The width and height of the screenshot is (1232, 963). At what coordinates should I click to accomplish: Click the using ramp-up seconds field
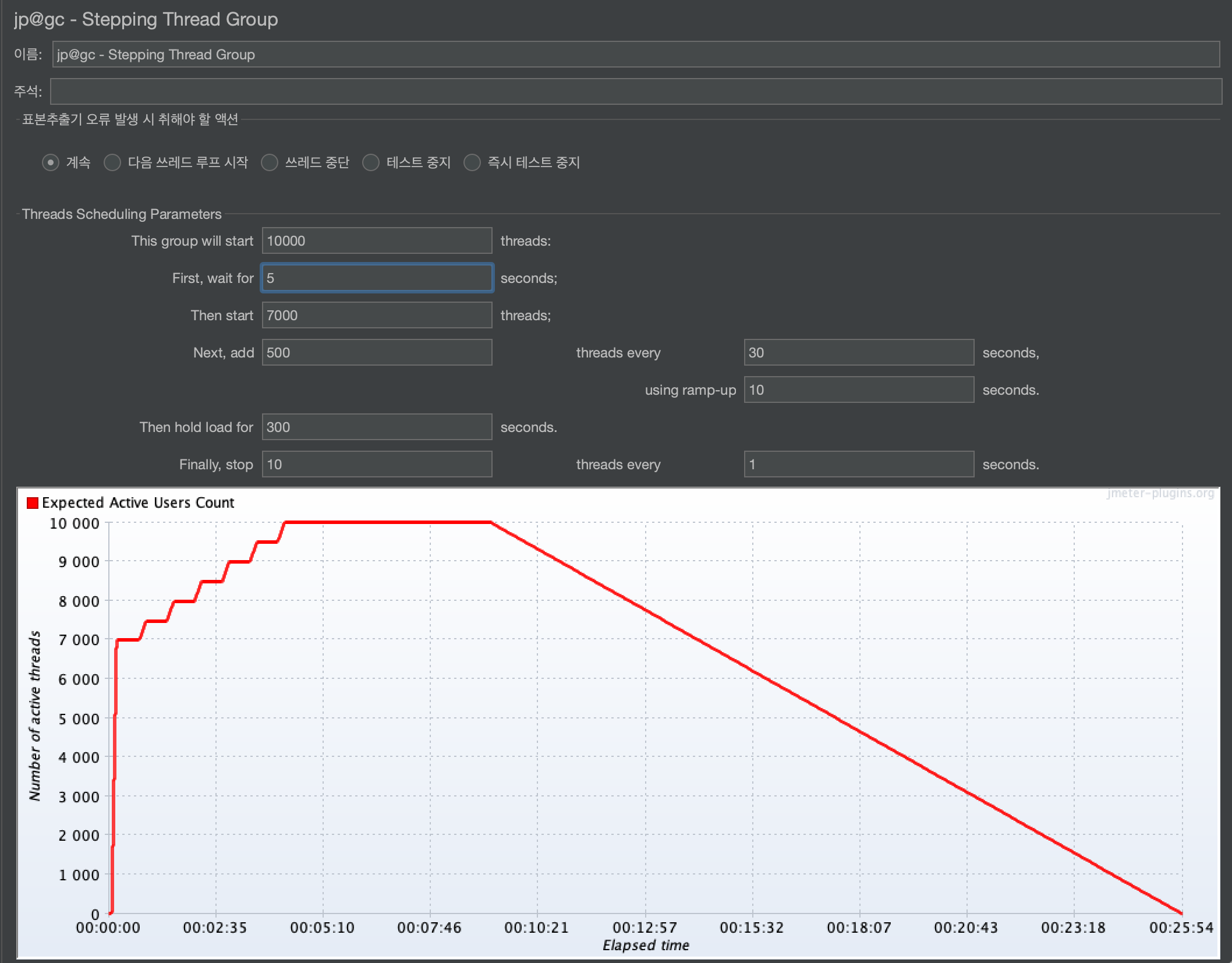[858, 390]
